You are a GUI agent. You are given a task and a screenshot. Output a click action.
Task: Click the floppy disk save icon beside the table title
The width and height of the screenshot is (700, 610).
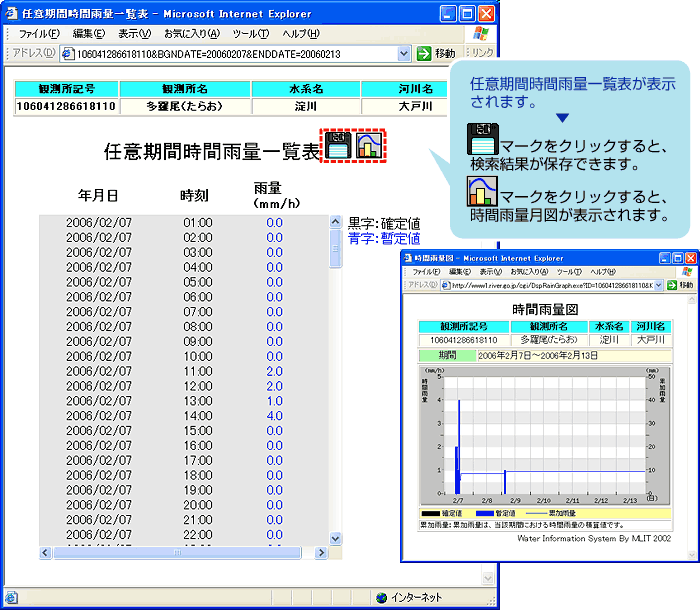tap(338, 146)
